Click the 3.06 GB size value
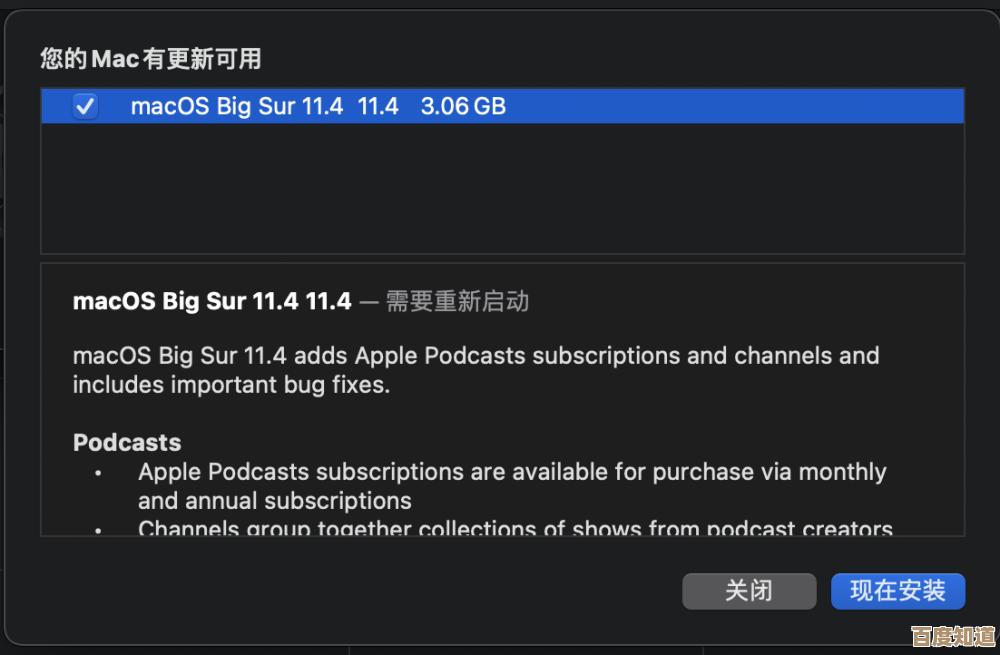1000x655 pixels. tap(463, 106)
